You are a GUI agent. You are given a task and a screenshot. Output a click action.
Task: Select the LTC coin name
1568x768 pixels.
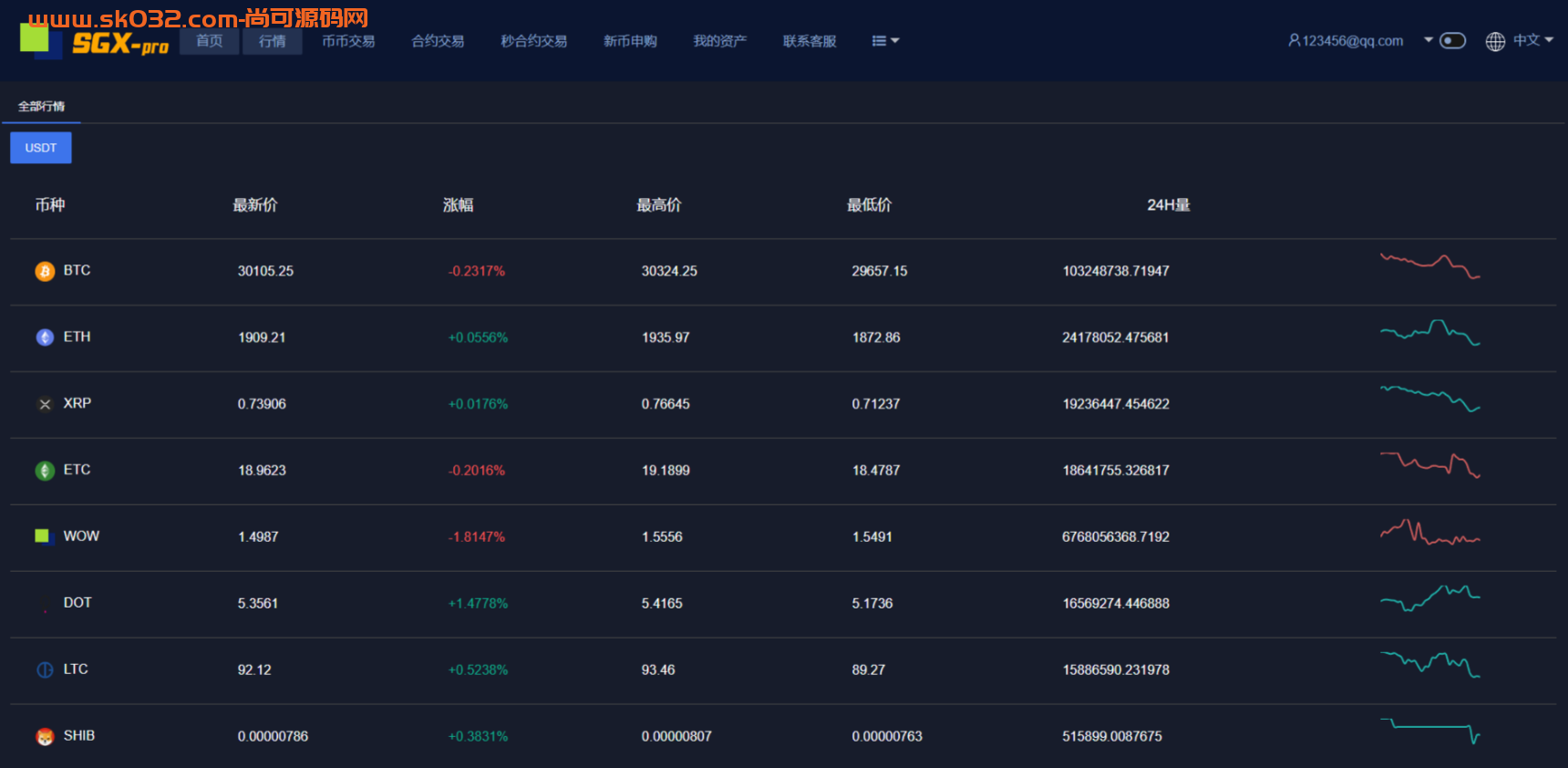[x=76, y=669]
